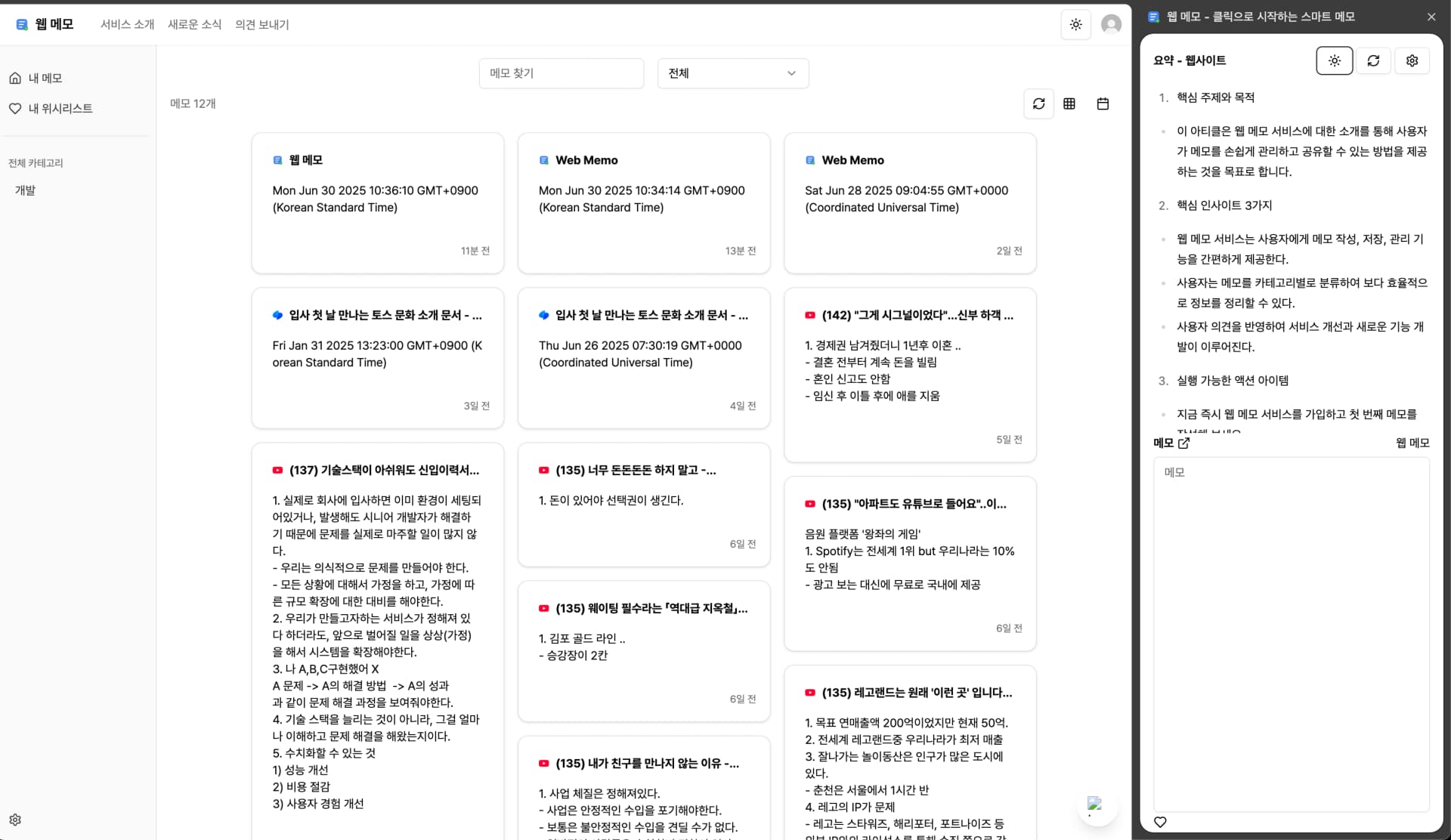The image size is (1451, 840).
Task: Regenerate summary with panel refresh icon
Action: pos(1373,60)
